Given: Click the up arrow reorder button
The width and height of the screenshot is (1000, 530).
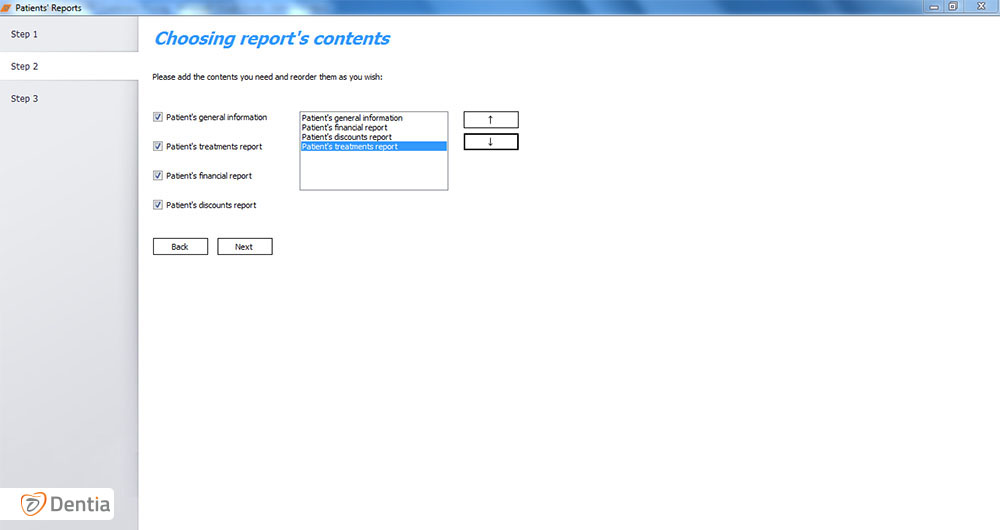Looking at the screenshot, I should click(x=490, y=120).
